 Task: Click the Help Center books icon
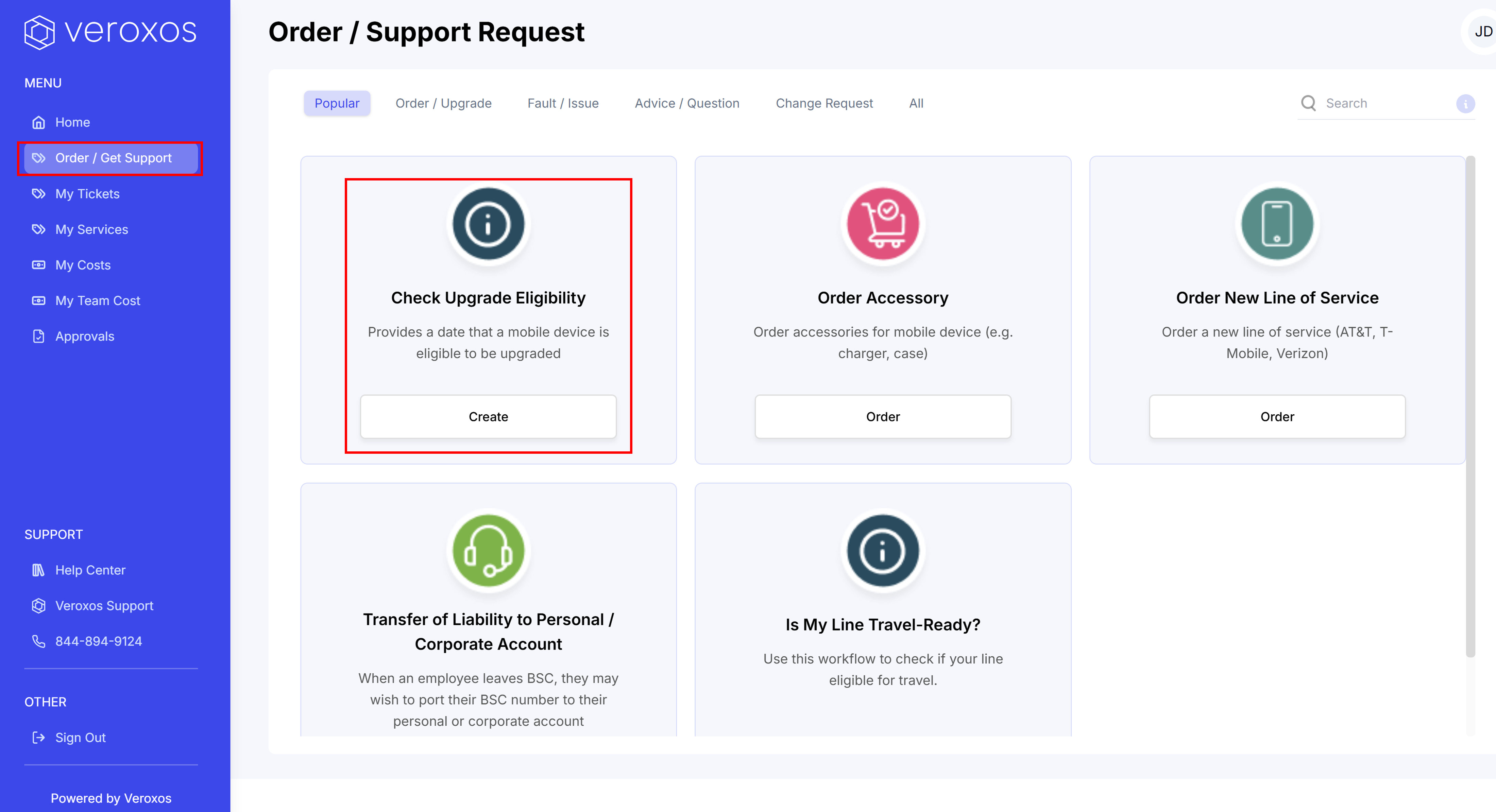pyautogui.click(x=38, y=570)
